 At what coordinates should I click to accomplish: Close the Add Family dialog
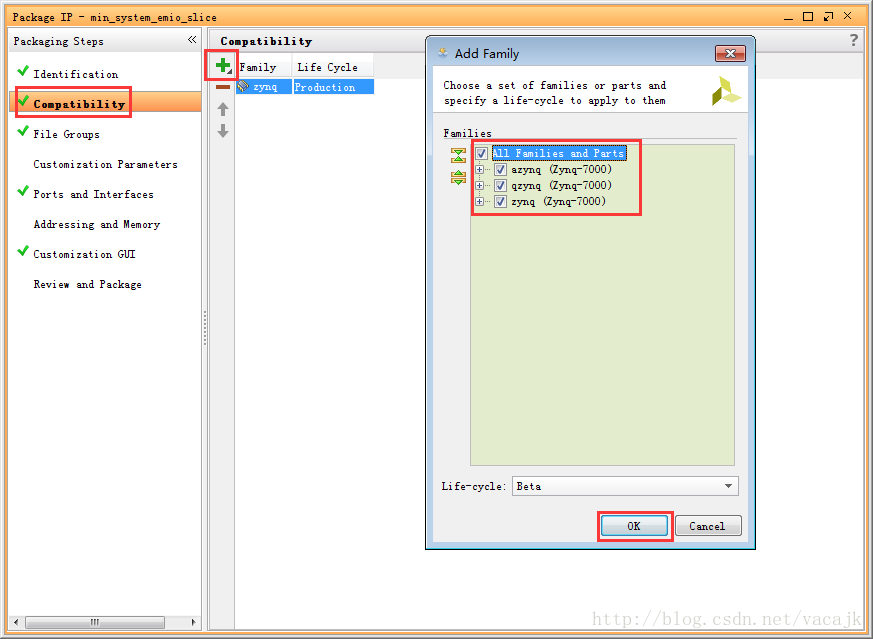730,53
